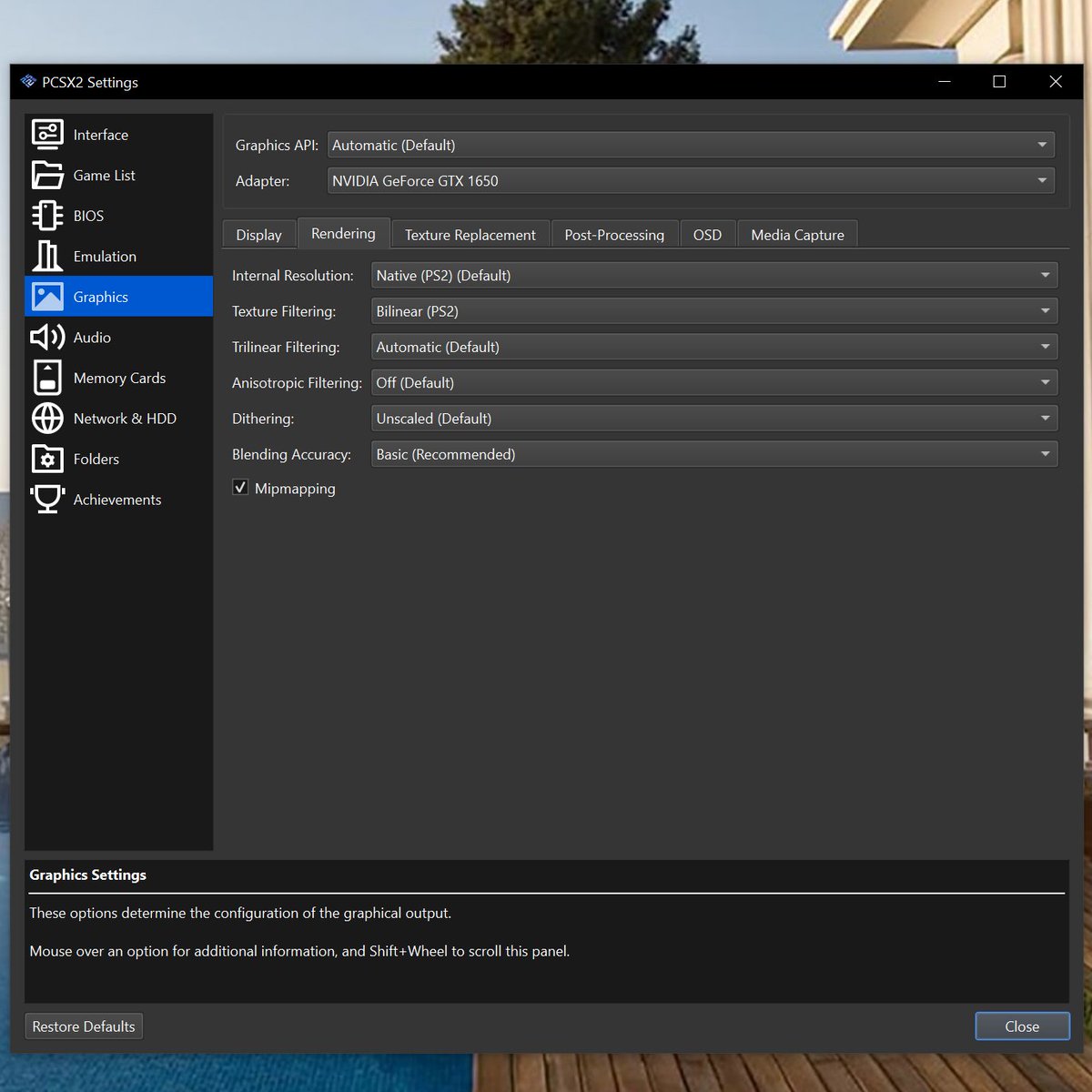Click the Graphics Settings help heading
Viewport: 1092px width, 1092px height.
tap(87, 875)
